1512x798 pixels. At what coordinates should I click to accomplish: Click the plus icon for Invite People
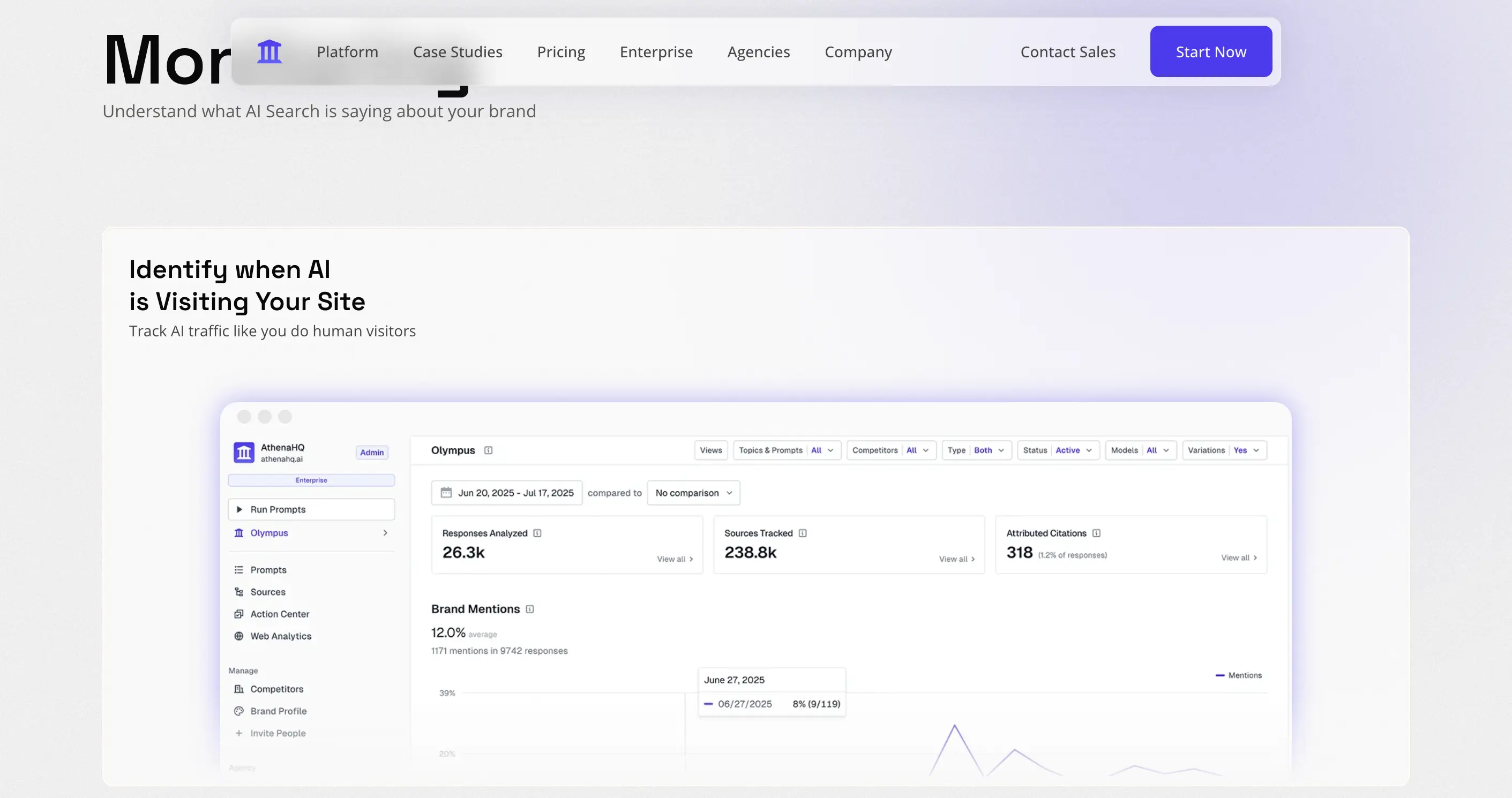(x=239, y=733)
